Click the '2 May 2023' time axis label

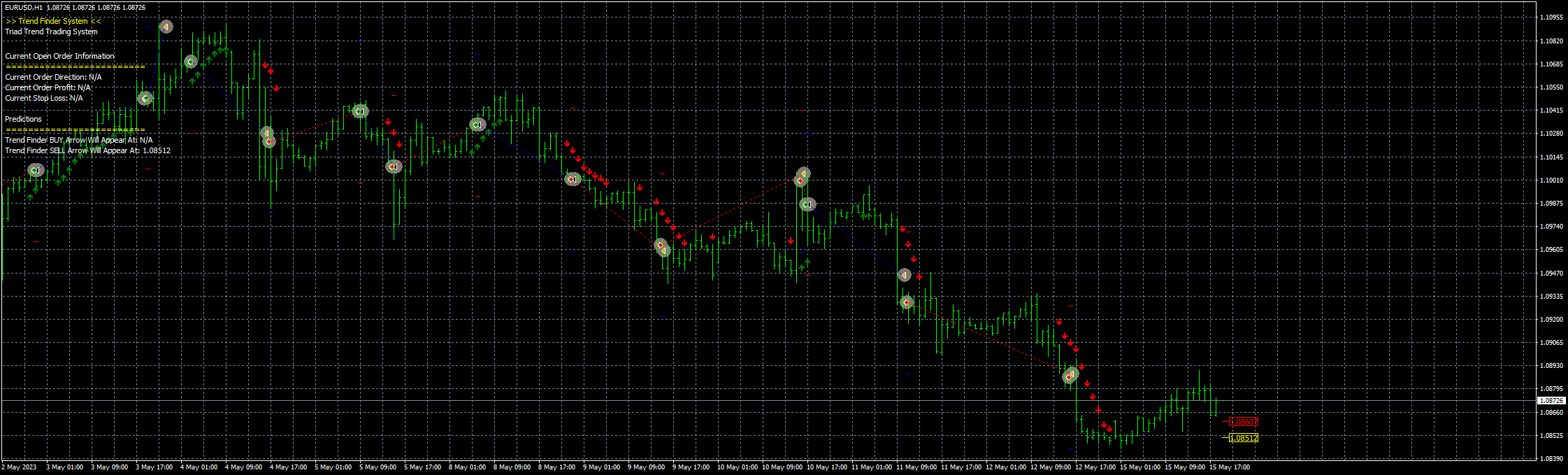[19, 467]
